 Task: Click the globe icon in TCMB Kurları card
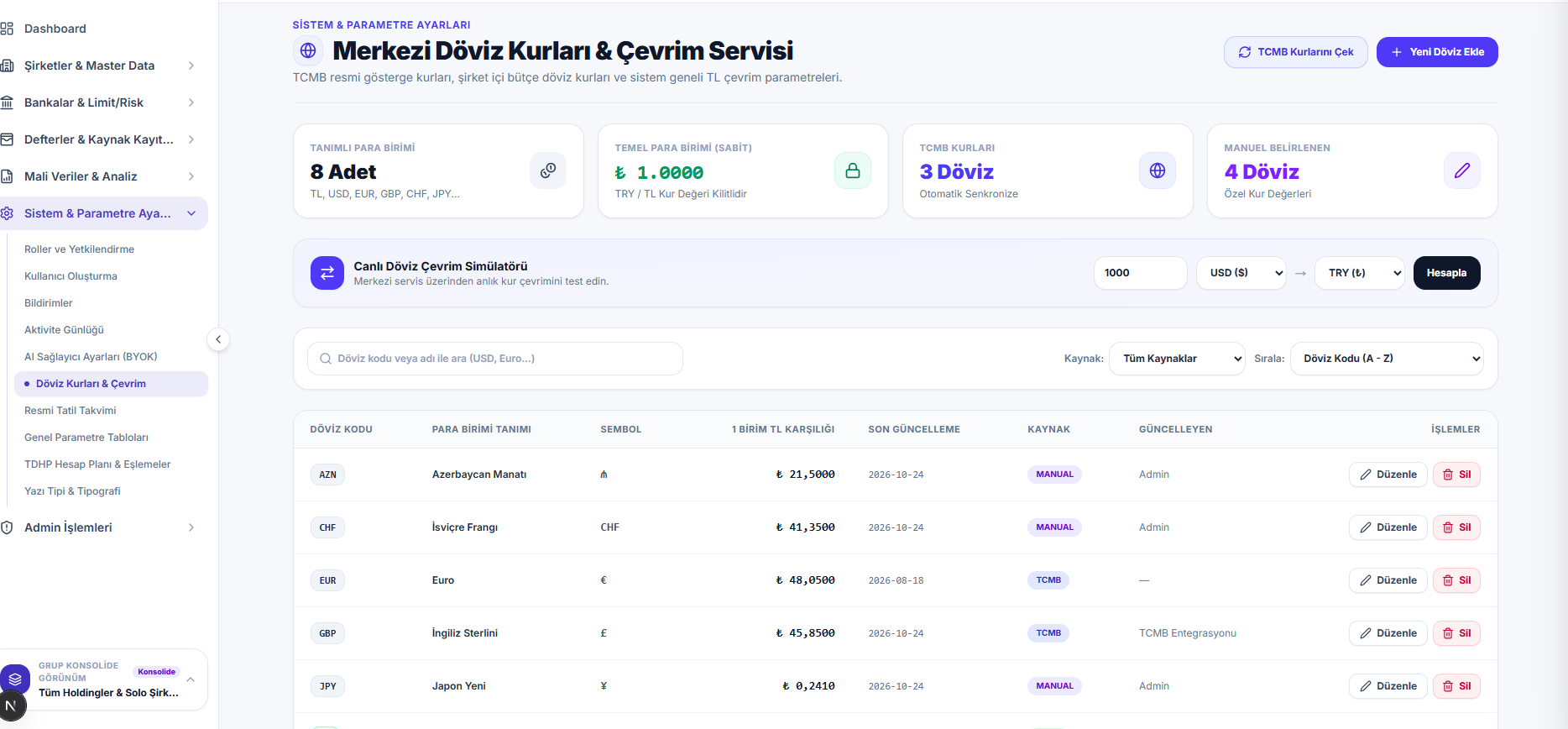click(x=1158, y=170)
